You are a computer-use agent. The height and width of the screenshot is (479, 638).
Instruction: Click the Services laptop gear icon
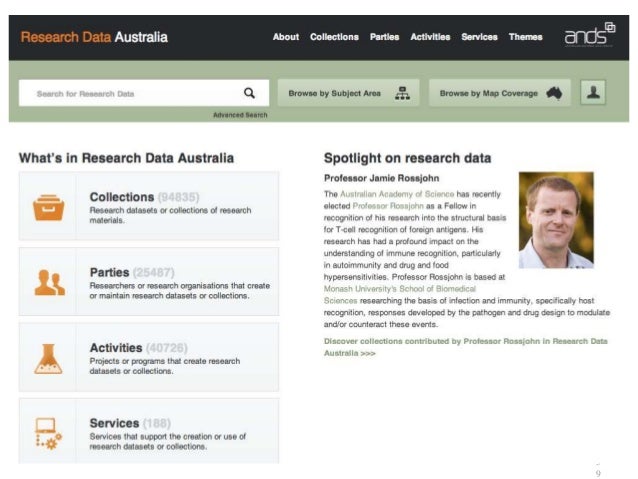click(48, 434)
